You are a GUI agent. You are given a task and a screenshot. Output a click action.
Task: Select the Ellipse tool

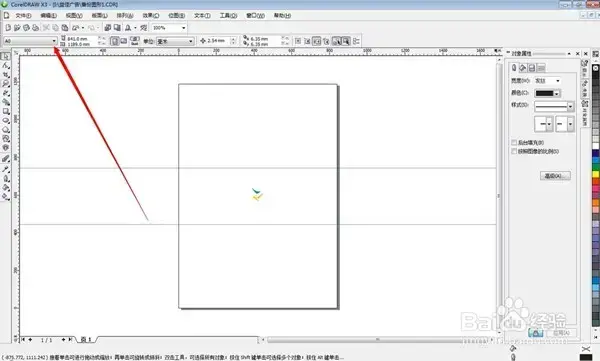pos(5,121)
